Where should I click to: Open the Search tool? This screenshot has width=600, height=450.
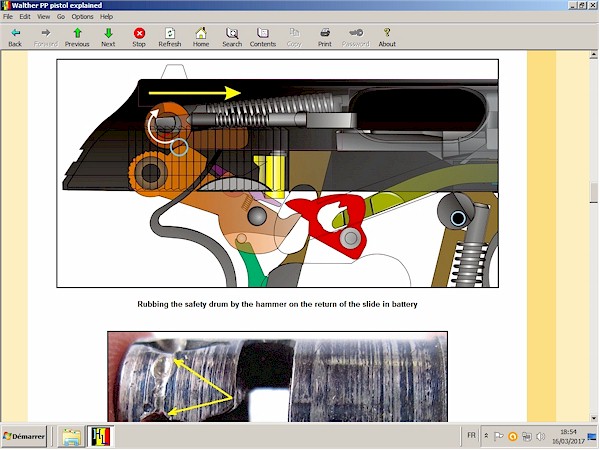point(232,37)
